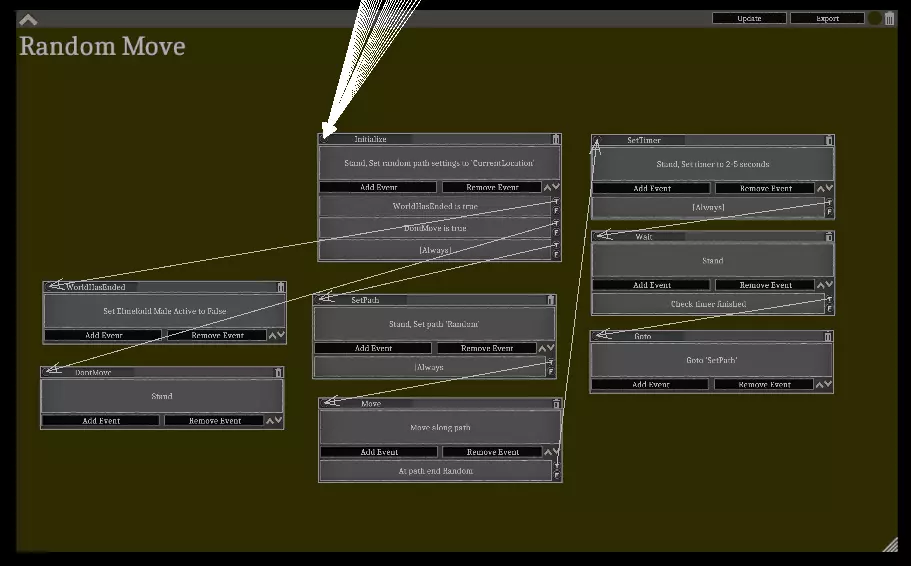This screenshot has width=911, height=566.
Task: Select the F output of 'DontMove is true'
Action: (x=556, y=232)
